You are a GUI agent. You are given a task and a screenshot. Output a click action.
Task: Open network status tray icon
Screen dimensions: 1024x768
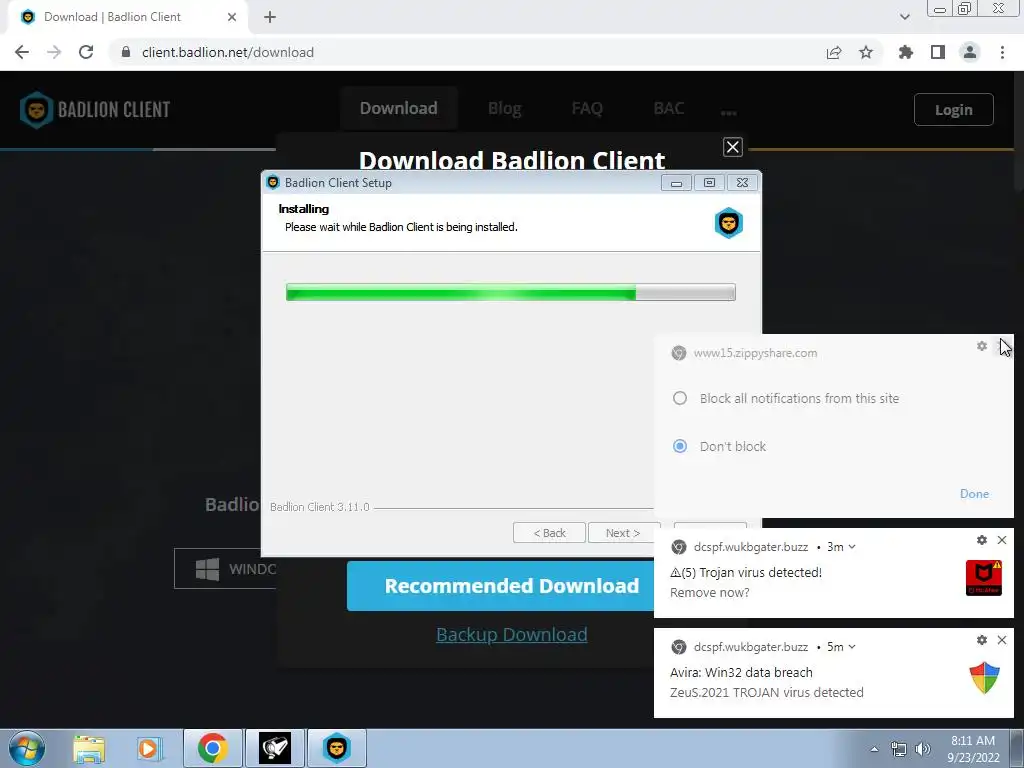point(899,749)
